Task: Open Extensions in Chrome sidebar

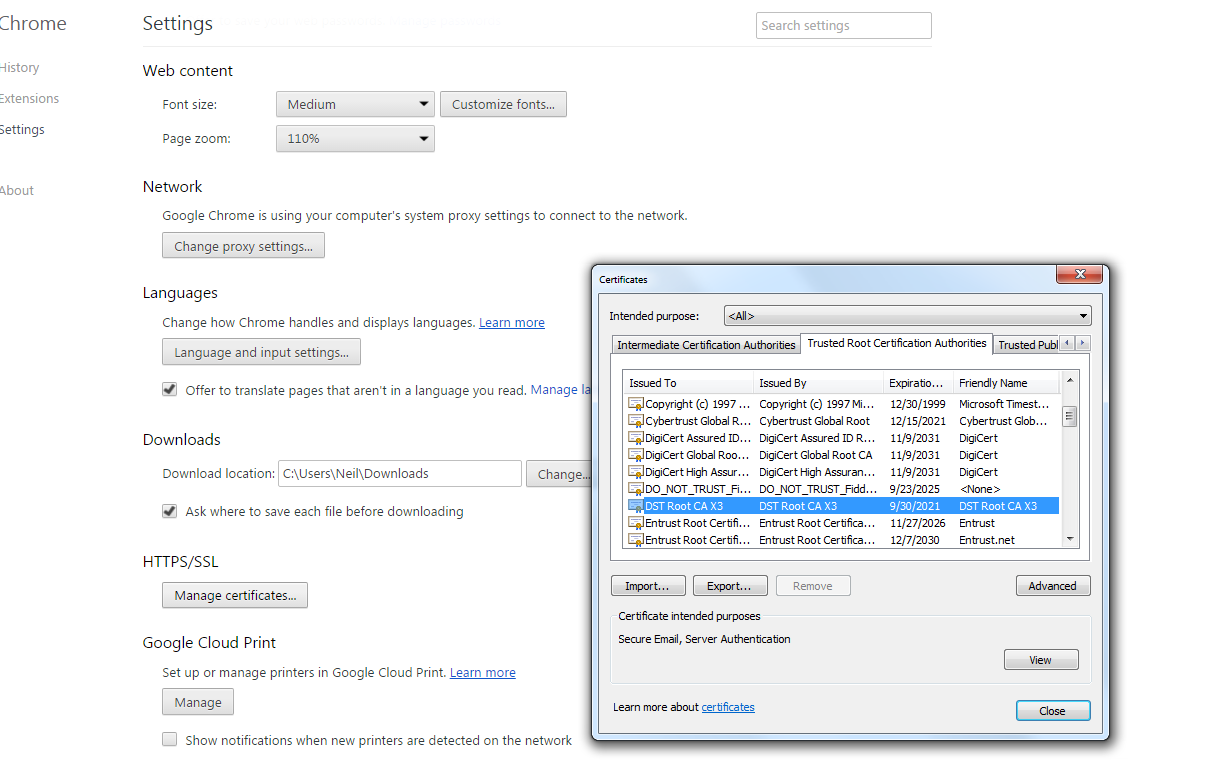Action: (29, 99)
